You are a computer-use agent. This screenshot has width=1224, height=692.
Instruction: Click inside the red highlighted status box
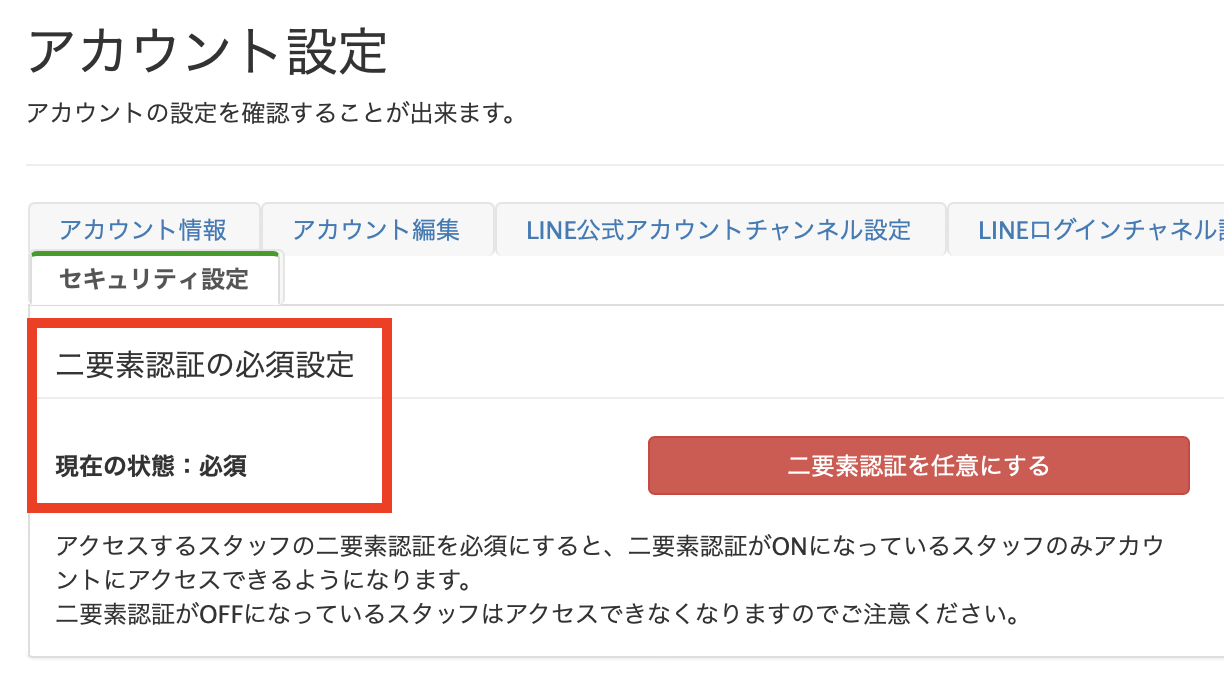[x=210, y=415]
